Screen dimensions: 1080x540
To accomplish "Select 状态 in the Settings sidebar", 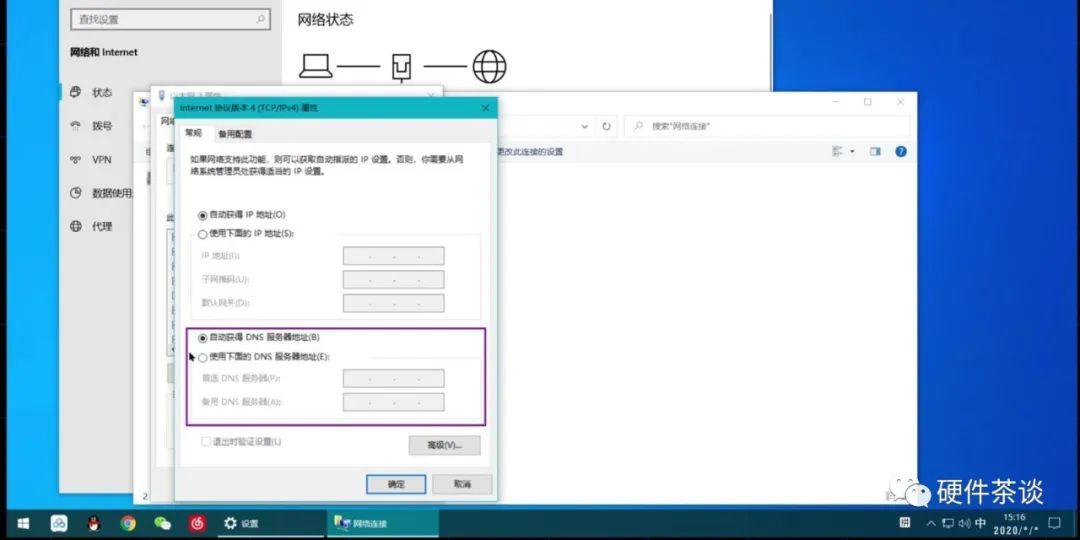I will pyautogui.click(x=102, y=92).
